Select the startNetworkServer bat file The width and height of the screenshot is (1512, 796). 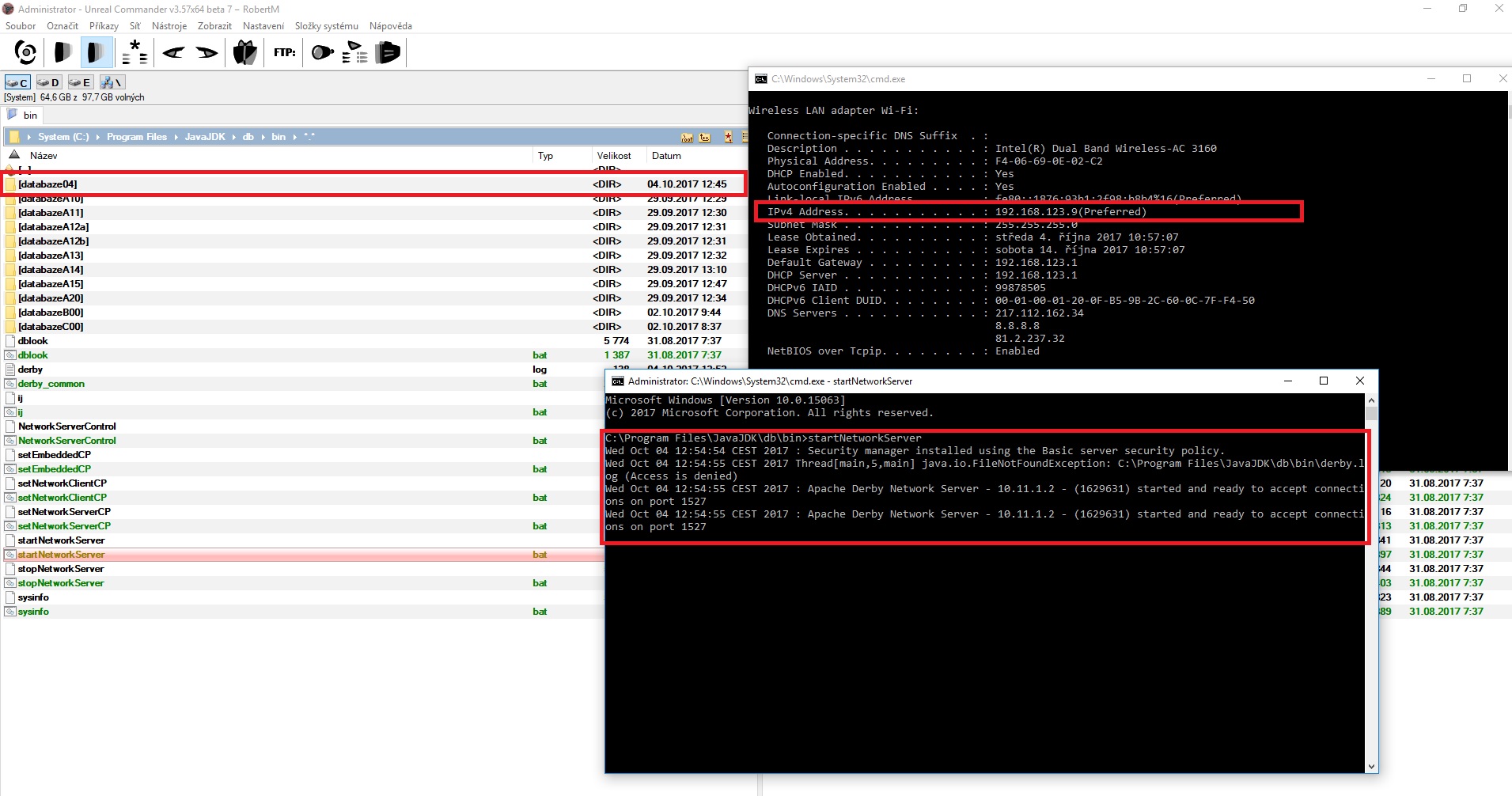point(61,555)
